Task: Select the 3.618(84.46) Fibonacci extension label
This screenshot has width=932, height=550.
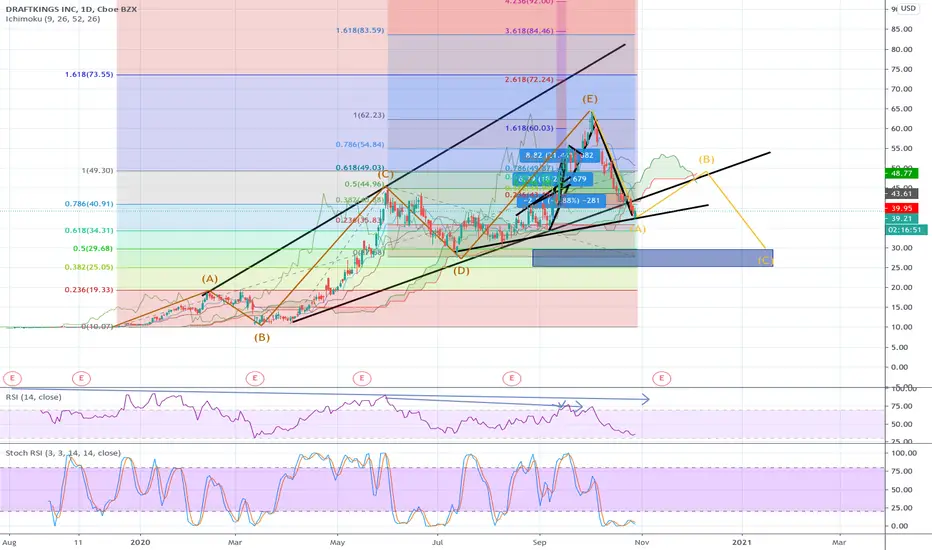Action: (x=529, y=31)
